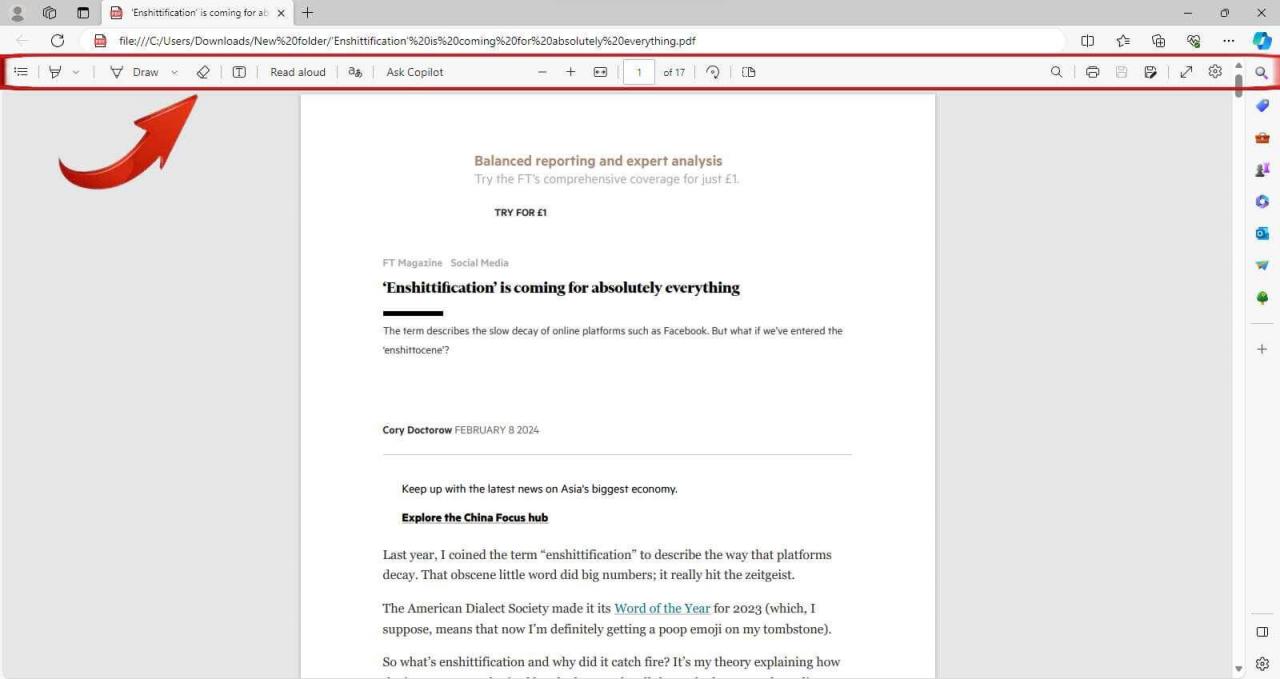Enter full screen view of the PDF
1280x679 pixels.
coord(1186,71)
